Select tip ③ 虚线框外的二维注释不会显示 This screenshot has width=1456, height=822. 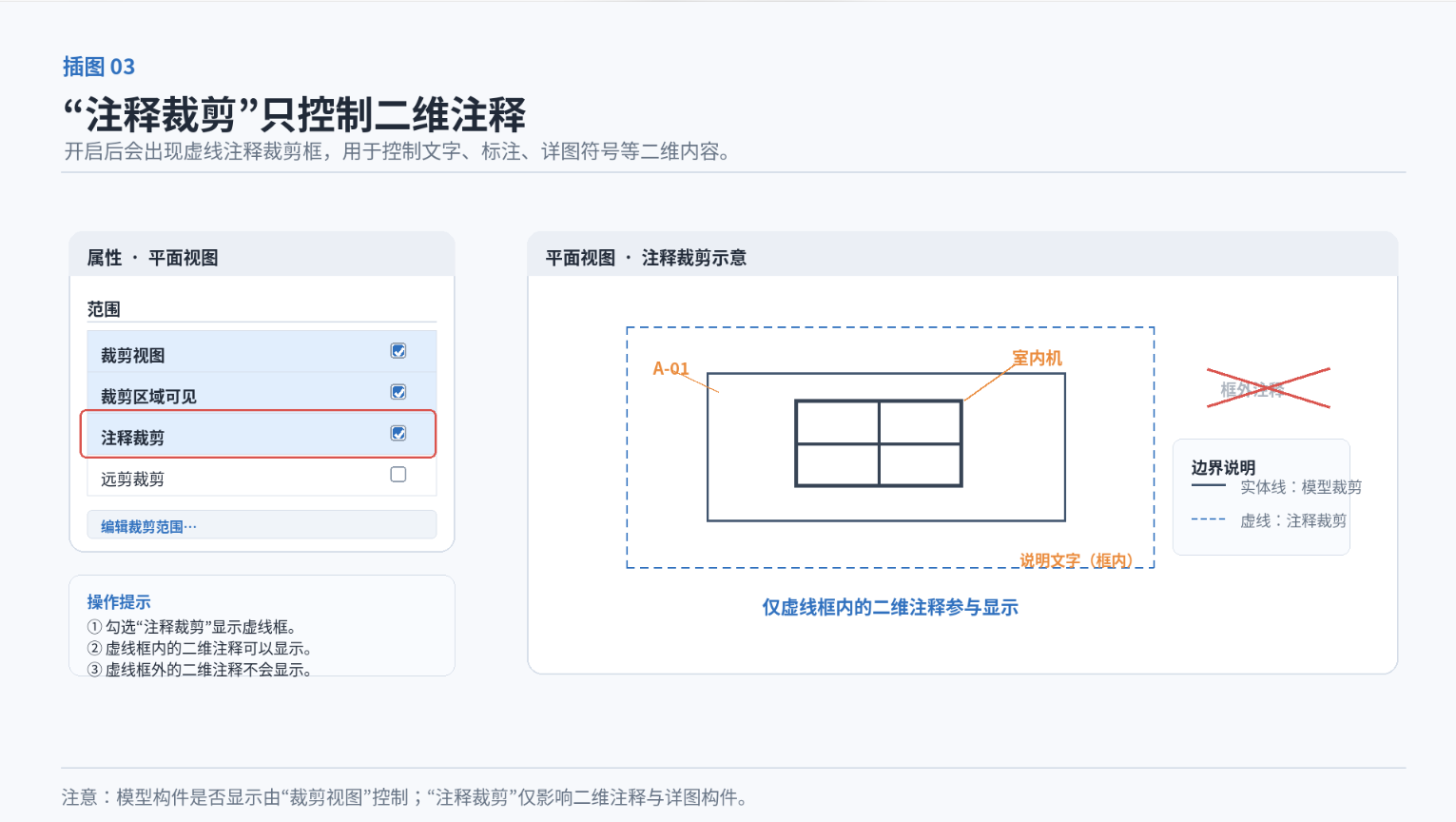click(200, 670)
